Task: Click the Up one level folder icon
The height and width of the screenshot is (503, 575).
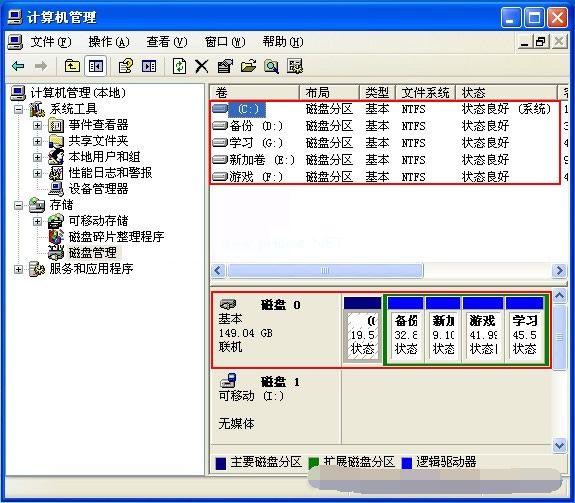Action: click(x=72, y=66)
